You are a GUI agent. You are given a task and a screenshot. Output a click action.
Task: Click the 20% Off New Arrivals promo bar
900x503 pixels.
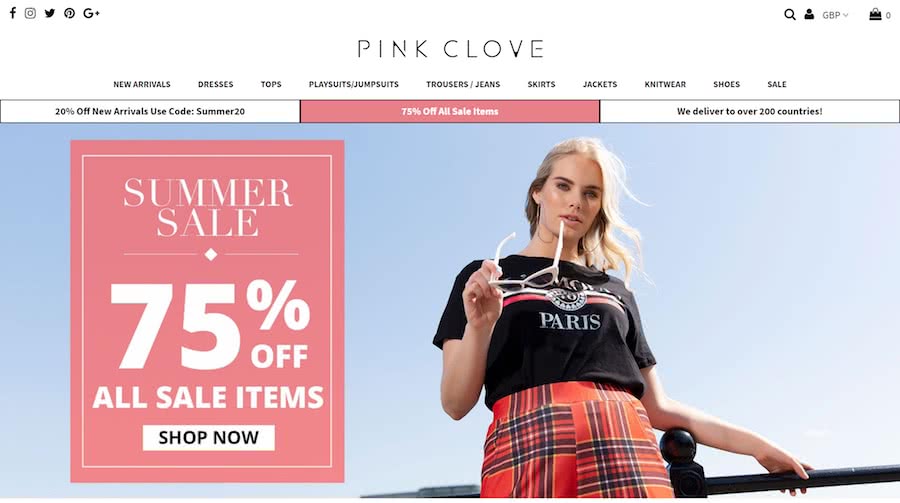tap(150, 111)
